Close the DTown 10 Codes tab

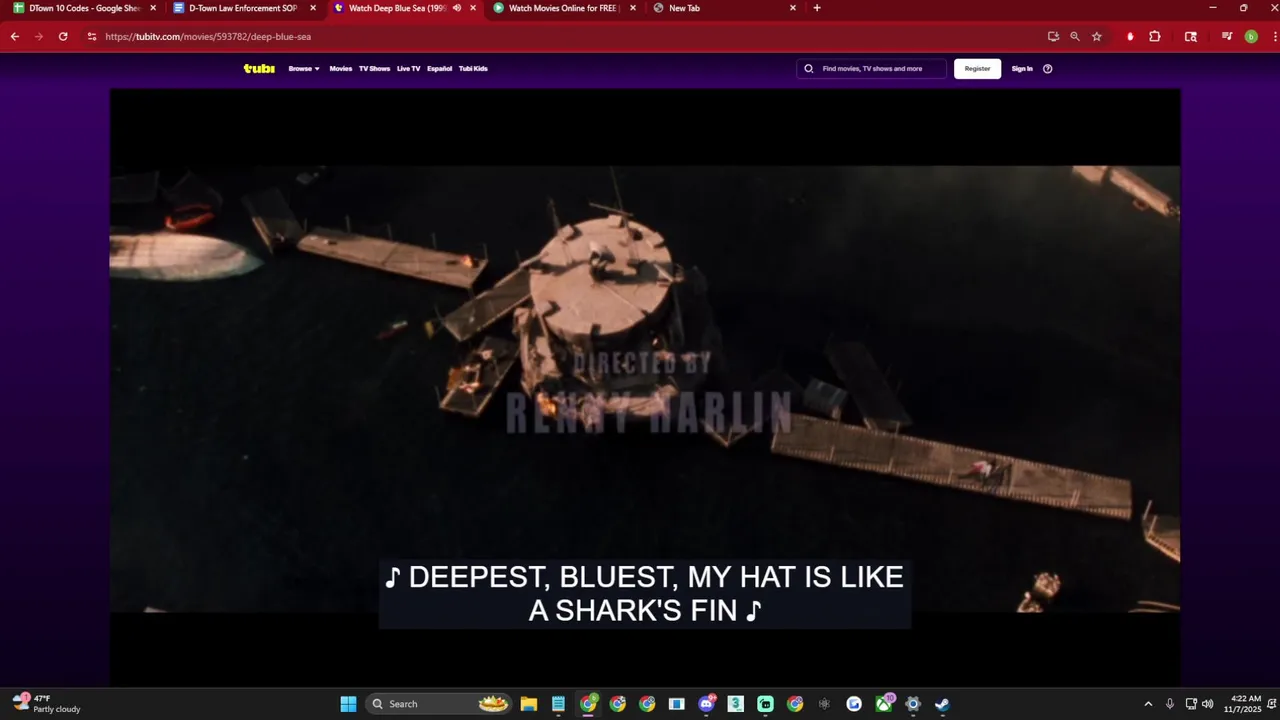pyautogui.click(x=153, y=8)
